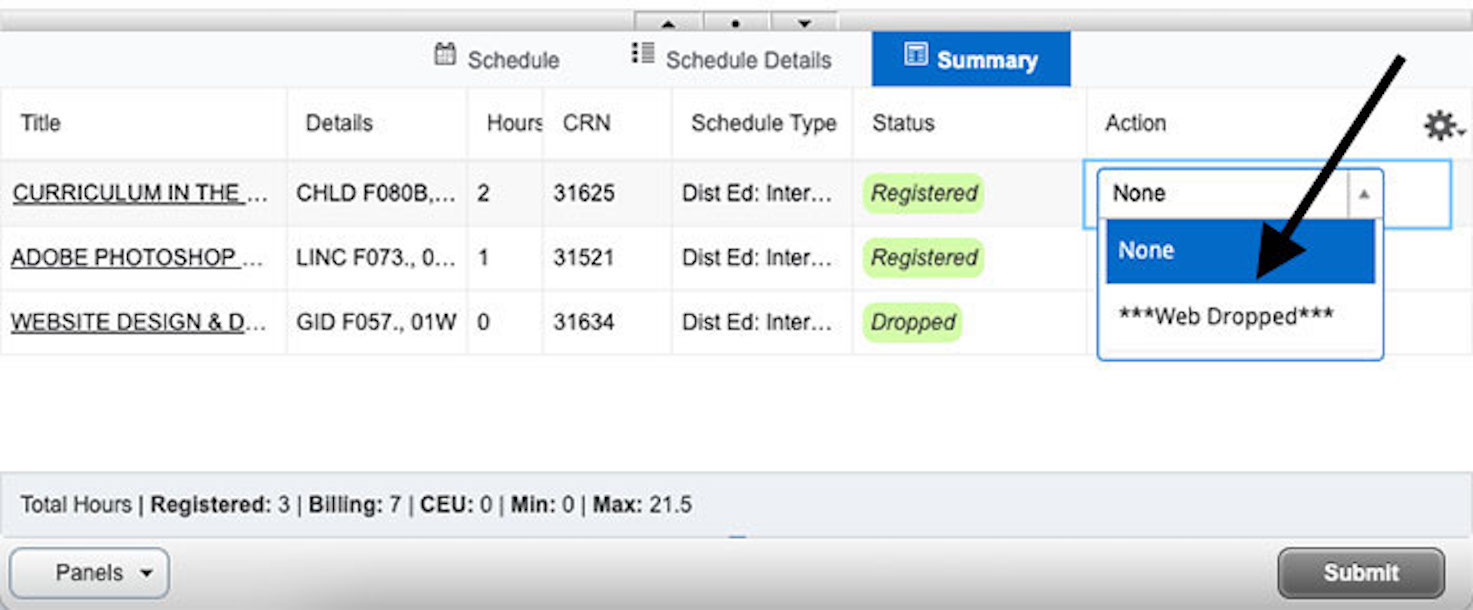This screenshot has width=1473, height=610.
Task: Sort by the Title column header
Action: click(41, 123)
